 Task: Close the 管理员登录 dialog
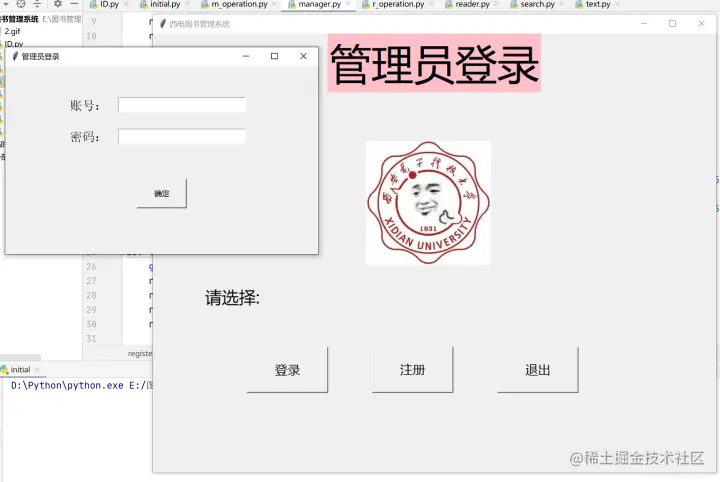[x=303, y=56]
